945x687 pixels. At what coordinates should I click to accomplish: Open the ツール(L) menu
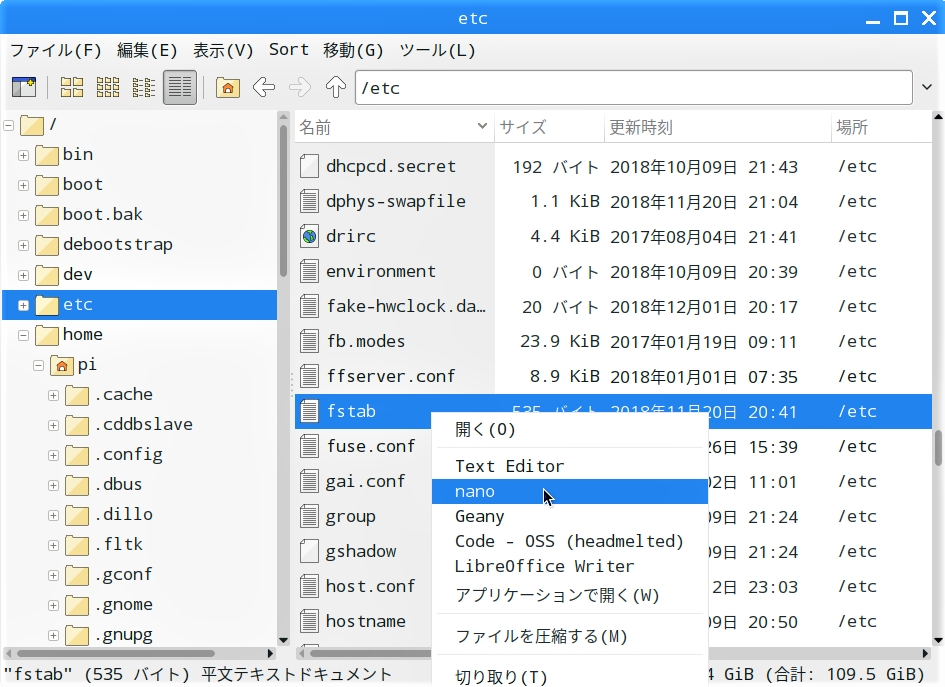(437, 50)
